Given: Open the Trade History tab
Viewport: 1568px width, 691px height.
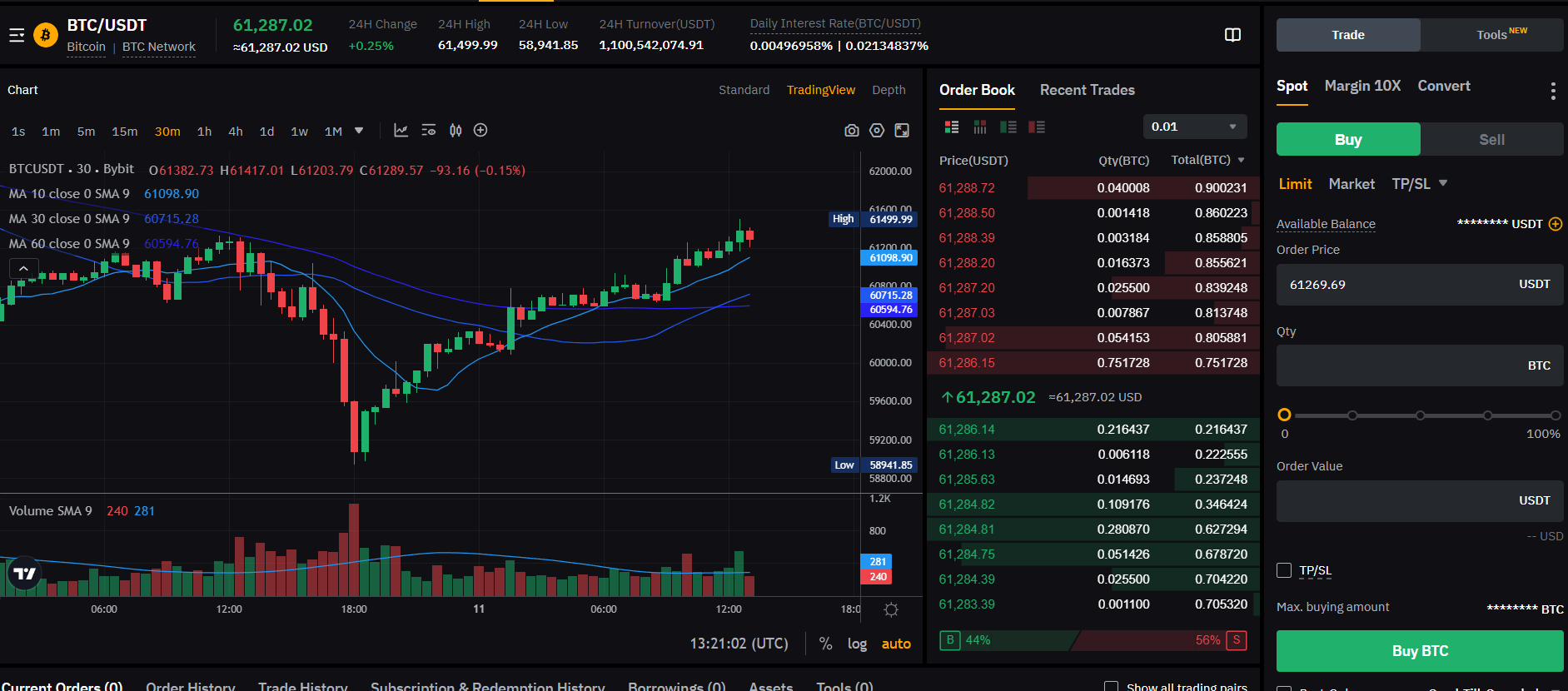Looking at the screenshot, I should pos(303,687).
